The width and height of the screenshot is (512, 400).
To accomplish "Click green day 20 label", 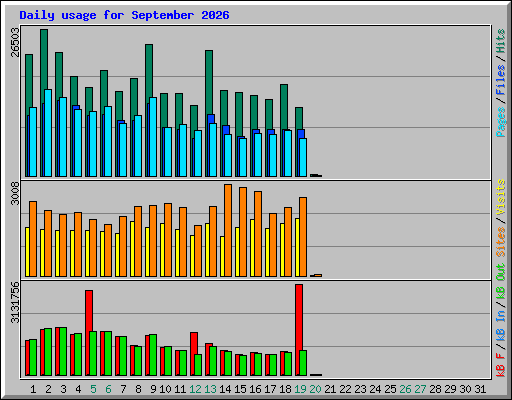I will [315, 389].
